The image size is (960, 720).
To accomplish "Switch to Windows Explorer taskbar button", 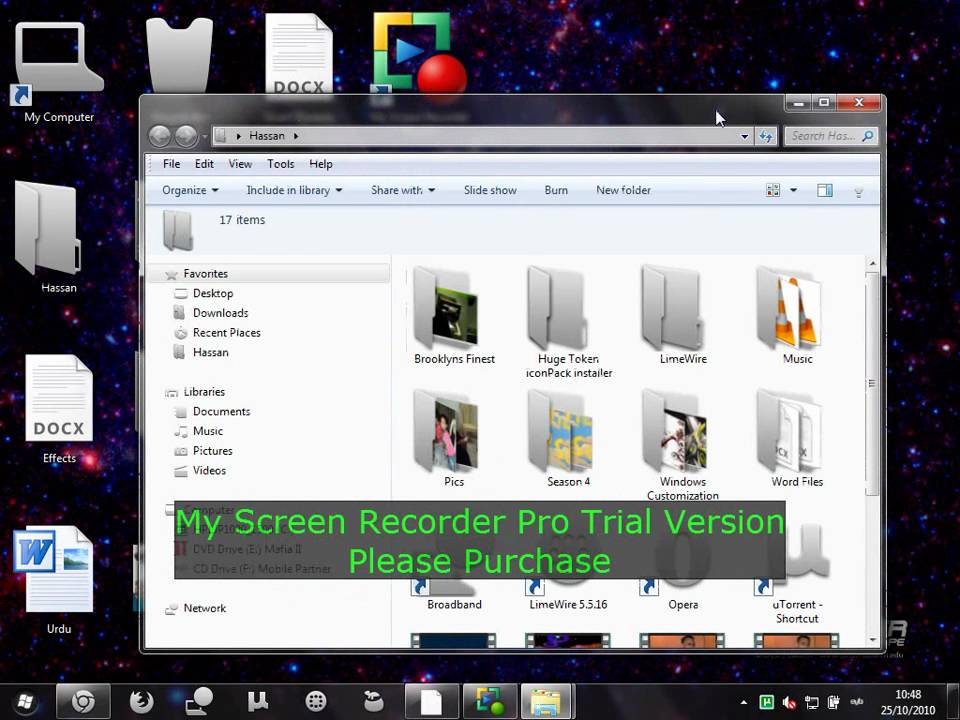I will [x=545, y=702].
